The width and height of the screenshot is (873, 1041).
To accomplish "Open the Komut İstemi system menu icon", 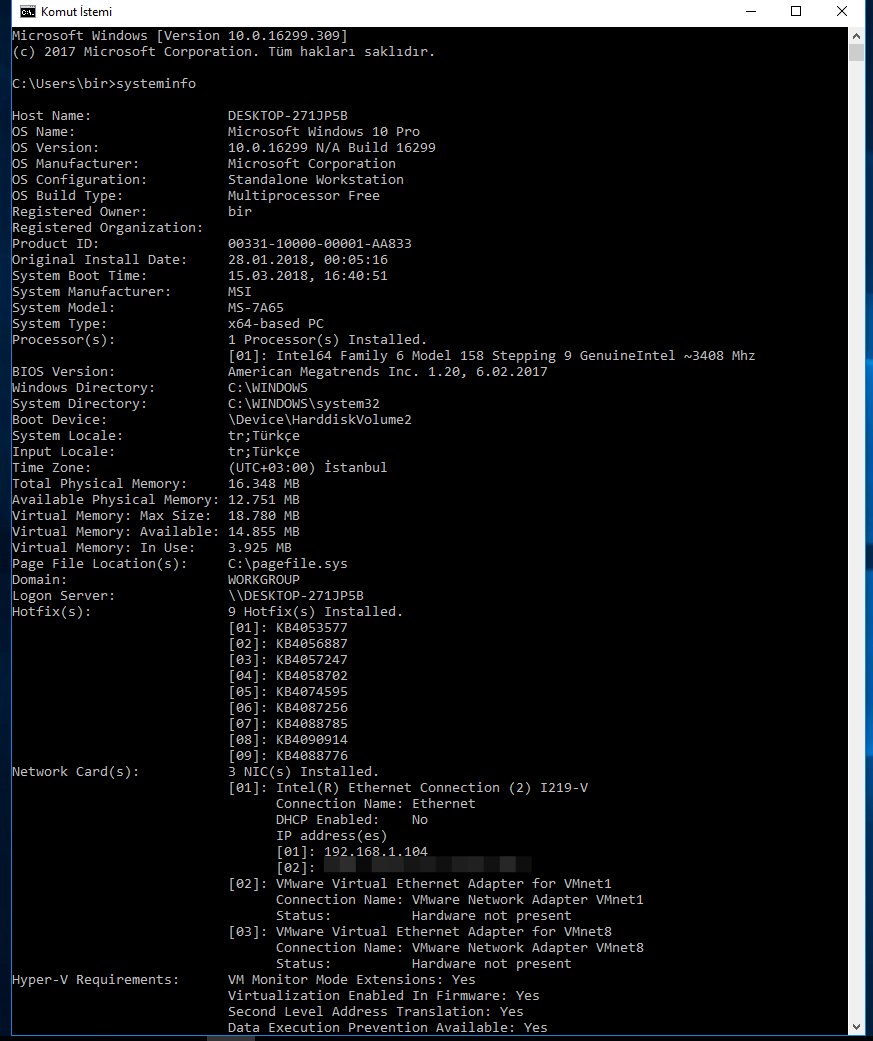I will [x=27, y=12].
